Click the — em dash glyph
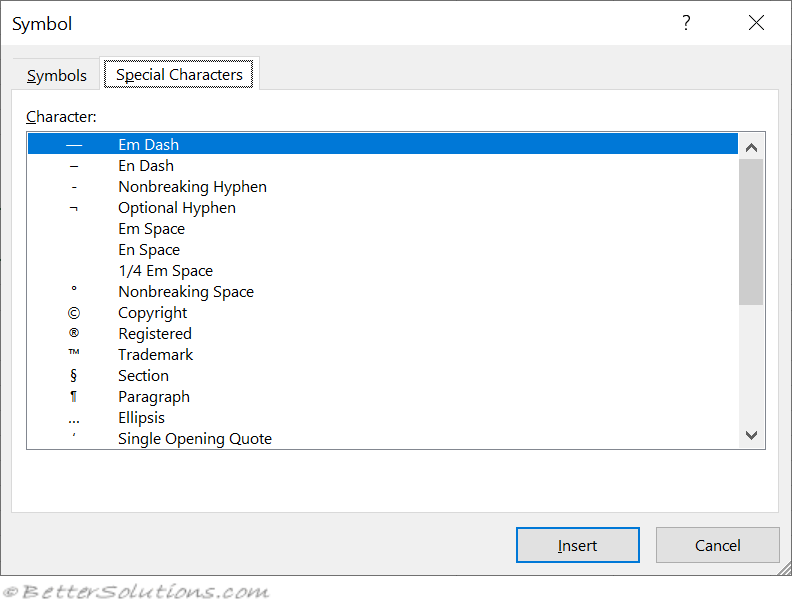The width and height of the screenshot is (792, 614). pyautogui.click(x=74, y=145)
